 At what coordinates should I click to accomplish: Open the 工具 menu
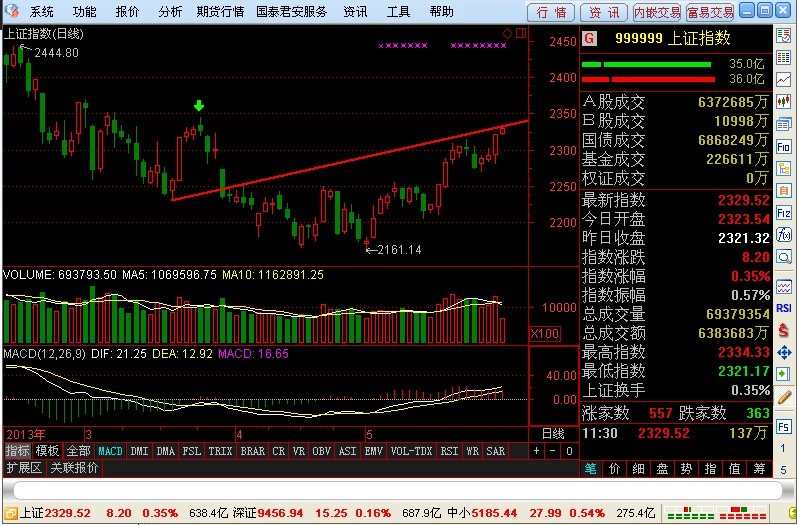[398, 12]
